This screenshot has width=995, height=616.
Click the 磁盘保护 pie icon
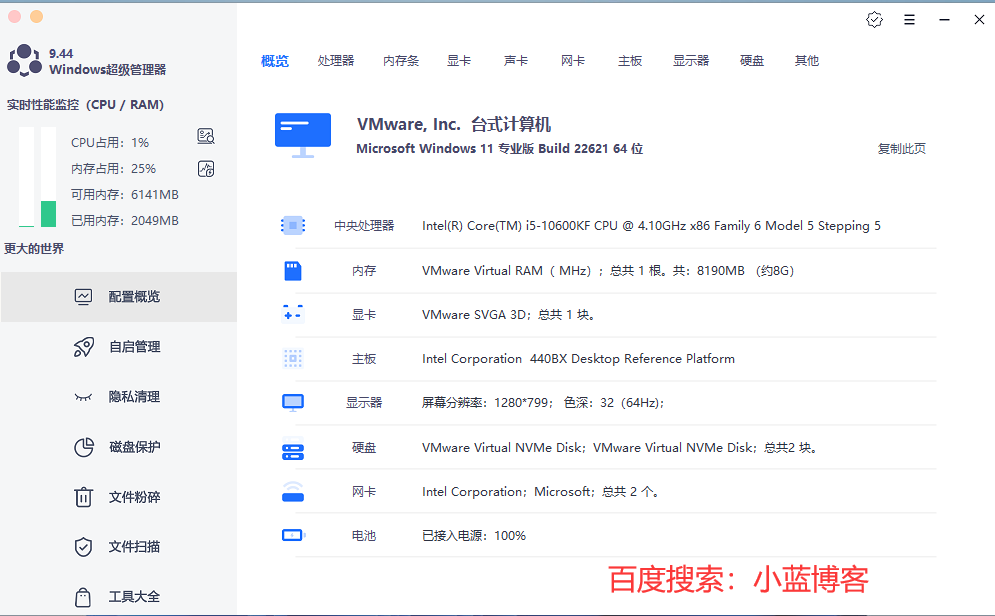(x=84, y=447)
